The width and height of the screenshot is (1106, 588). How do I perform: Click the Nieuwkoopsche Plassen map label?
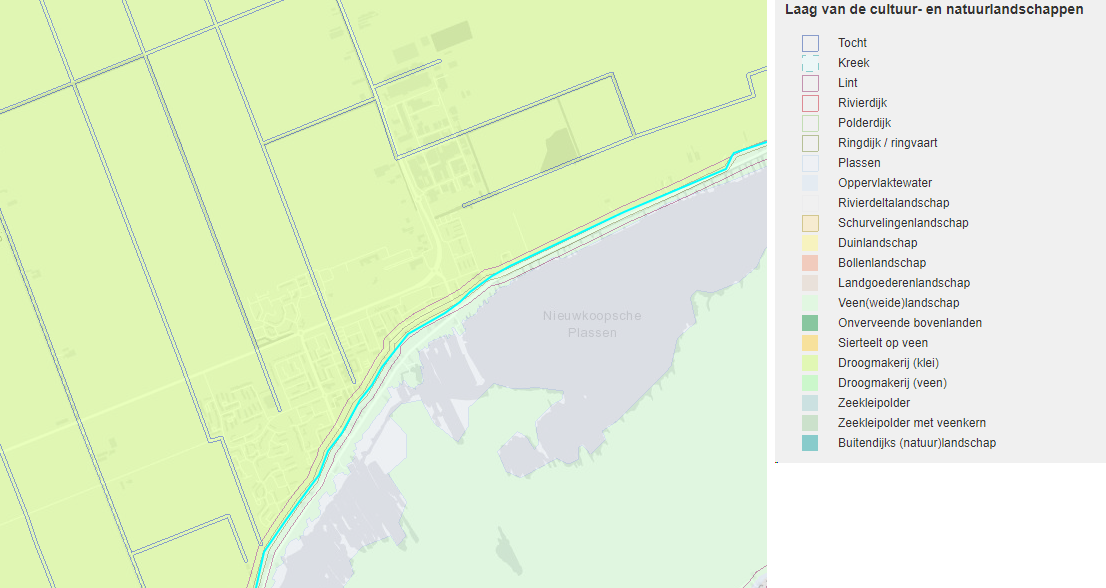pos(592,324)
